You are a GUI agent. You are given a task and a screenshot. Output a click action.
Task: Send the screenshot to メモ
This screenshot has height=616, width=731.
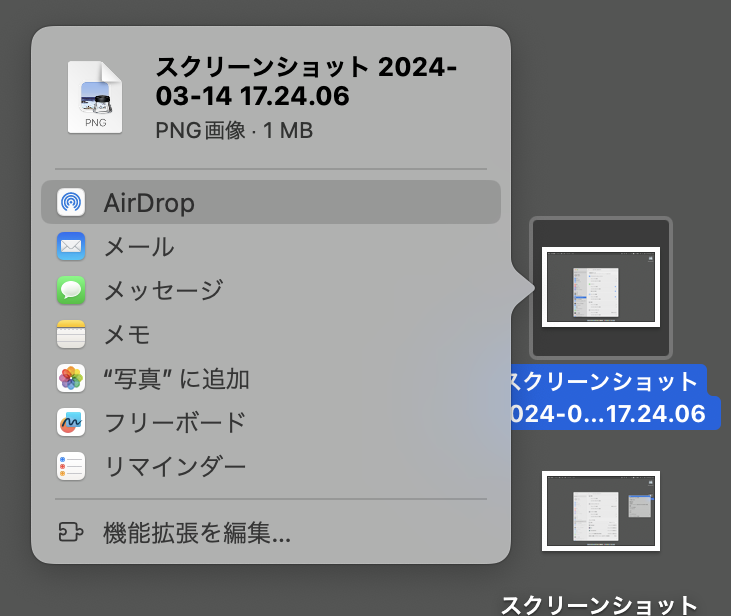coord(271,334)
